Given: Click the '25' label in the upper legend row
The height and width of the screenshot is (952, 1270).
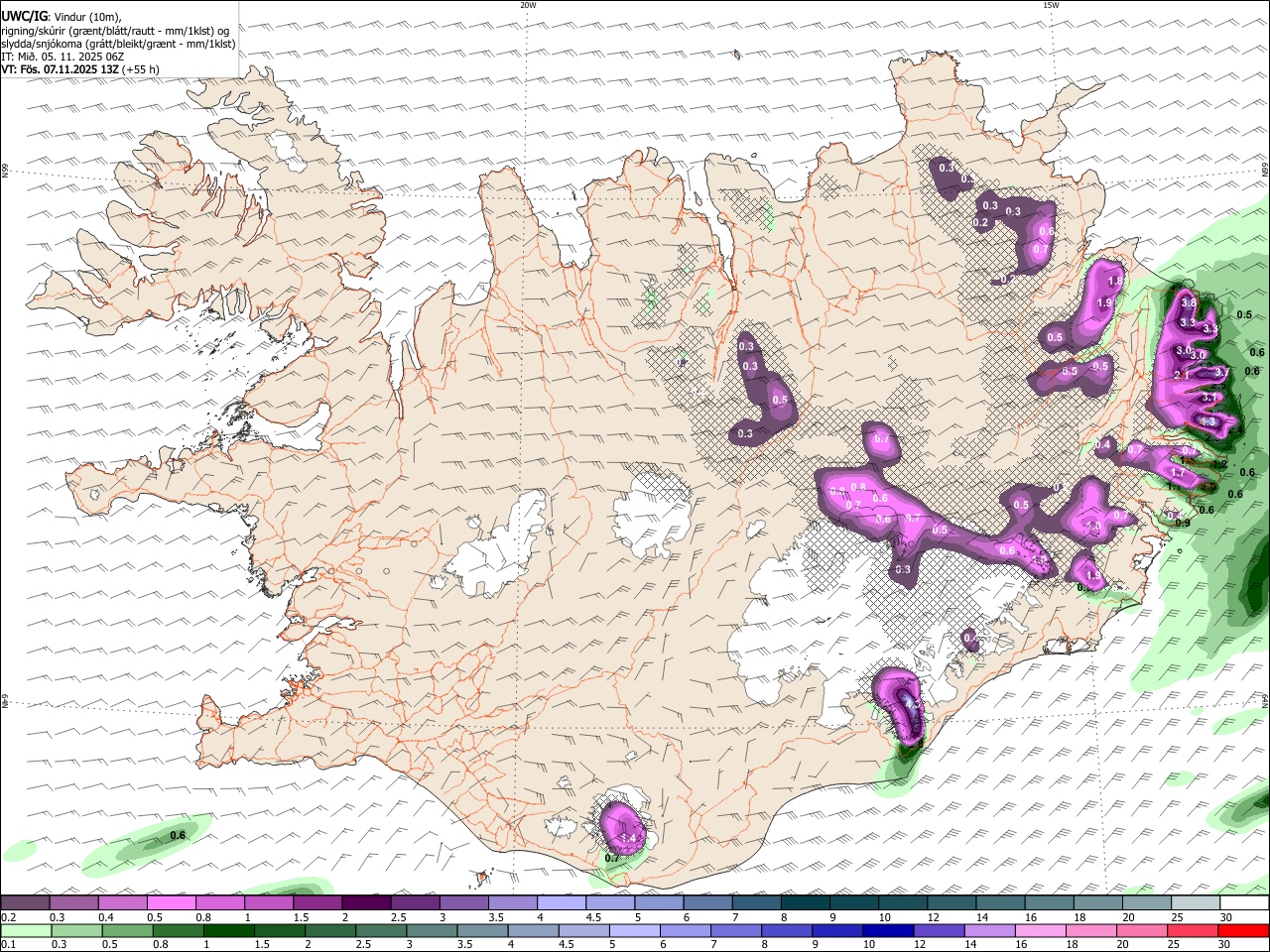Looking at the screenshot, I should (x=1177, y=917).
